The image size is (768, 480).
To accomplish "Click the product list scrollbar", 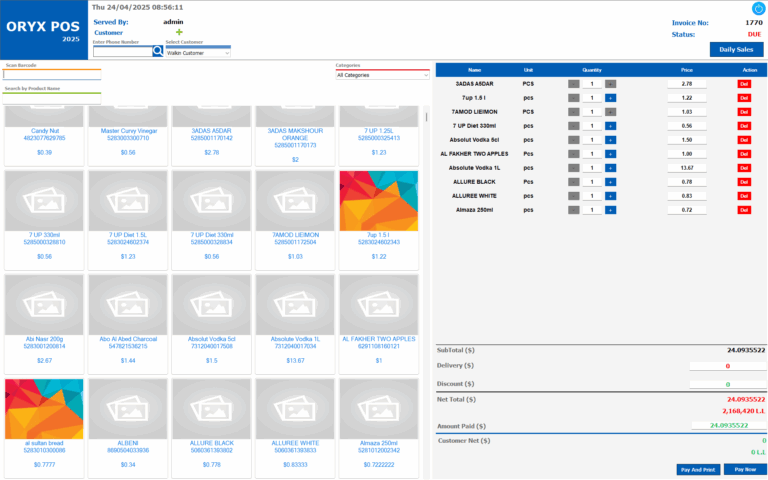I will 426,118.
